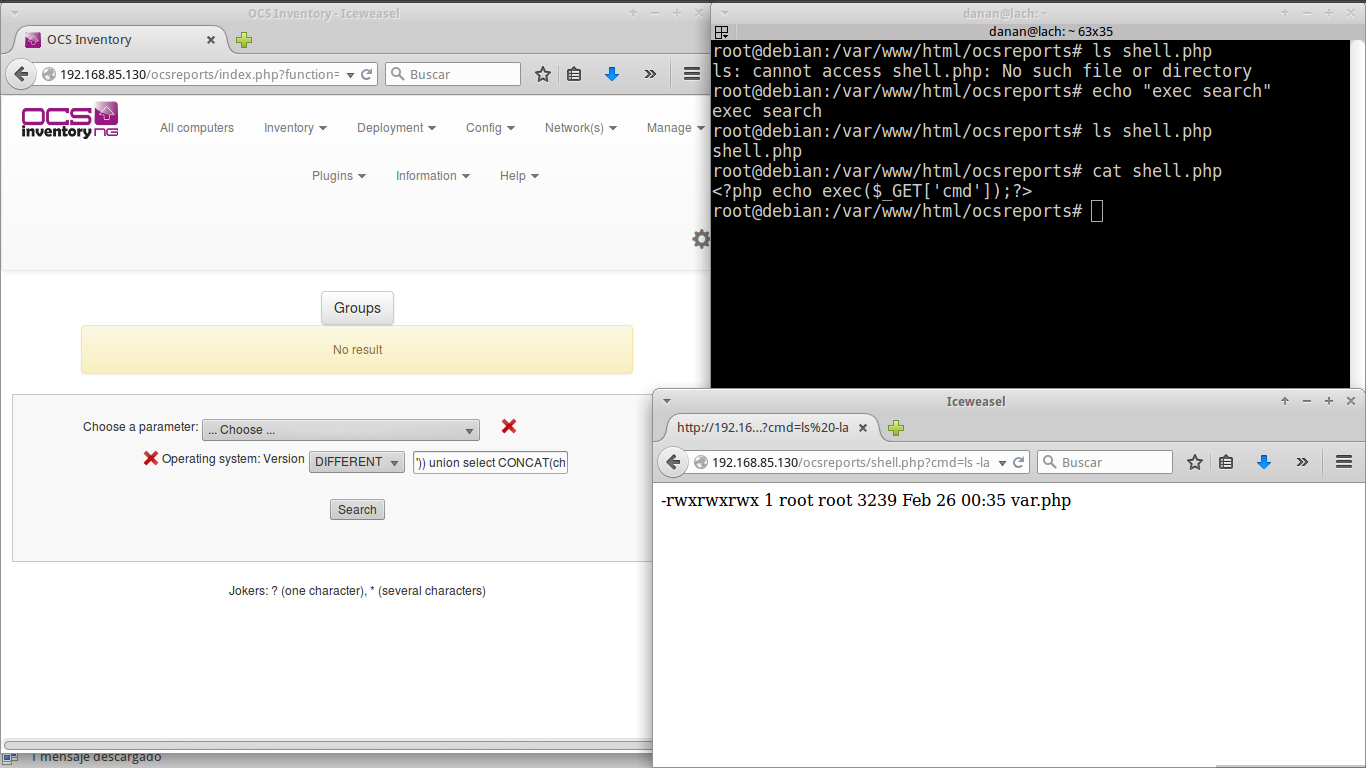1366x768 pixels.
Task: Show more tools chevron in shell.php window
Action: 1302,462
